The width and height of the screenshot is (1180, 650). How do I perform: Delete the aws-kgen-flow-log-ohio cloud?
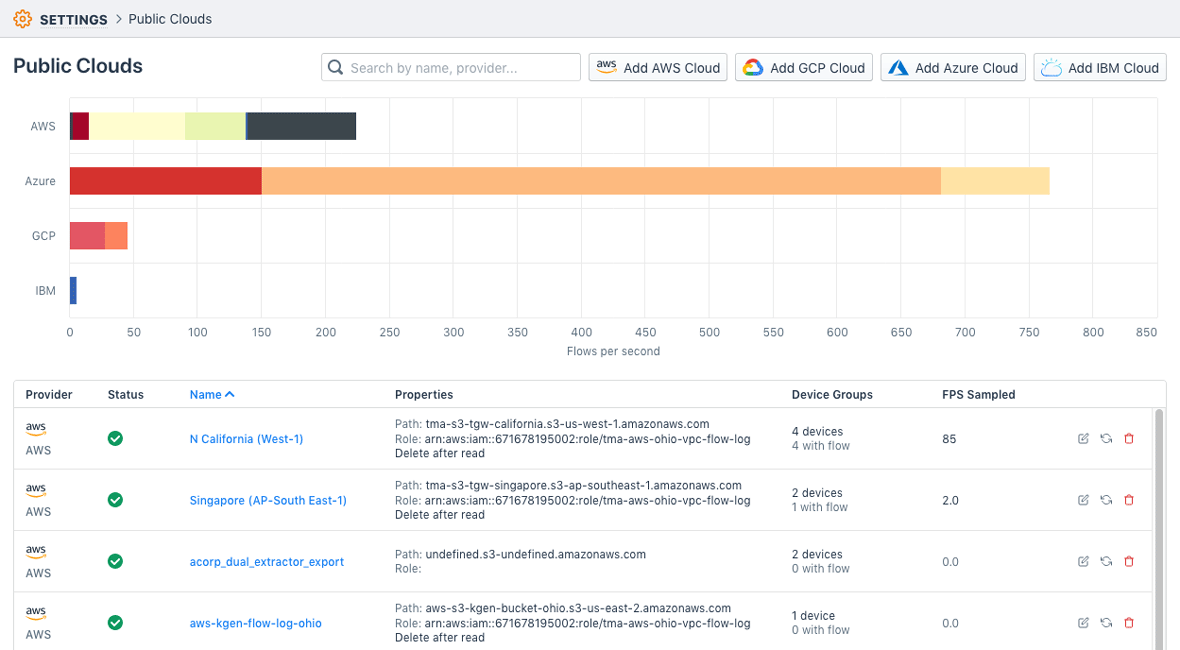(x=1129, y=622)
